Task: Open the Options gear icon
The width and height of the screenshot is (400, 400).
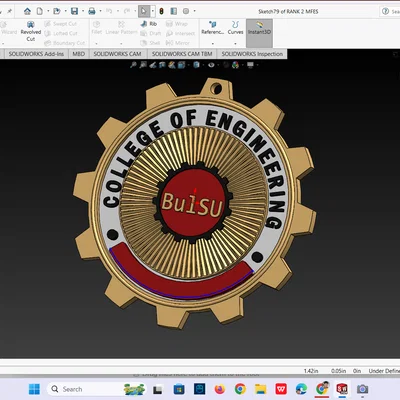Action: pyautogui.click(x=186, y=11)
